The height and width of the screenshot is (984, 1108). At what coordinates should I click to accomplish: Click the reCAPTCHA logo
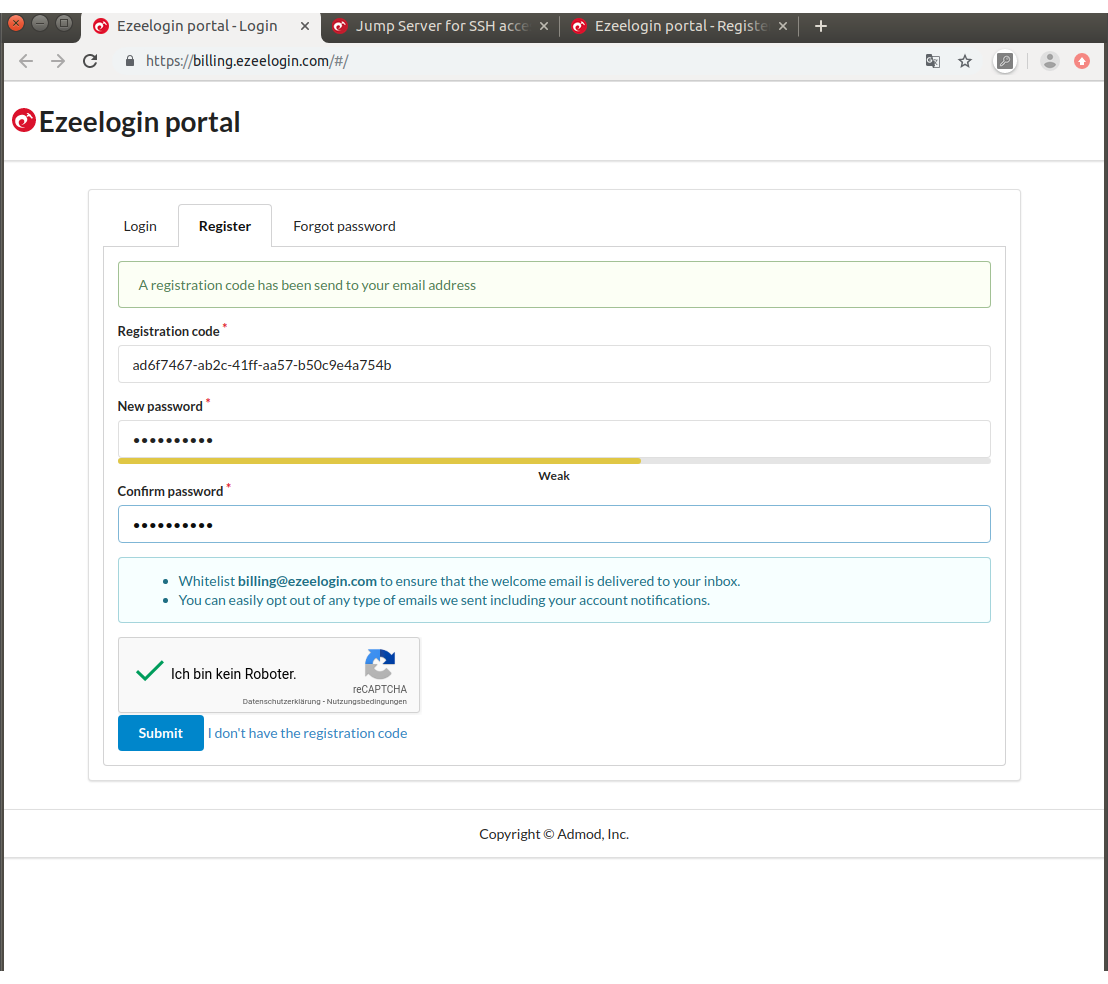pos(380,665)
